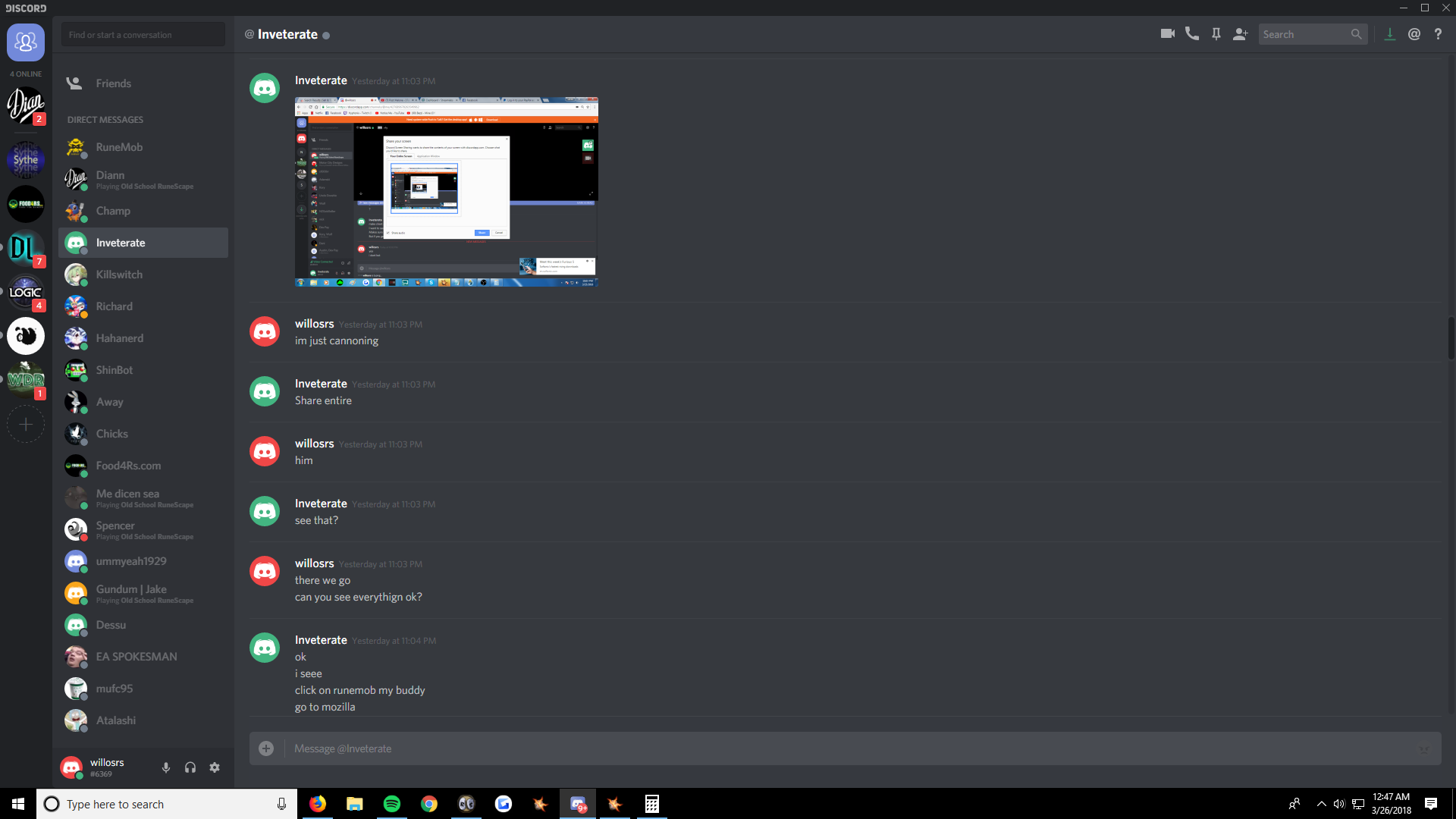Screen dimensions: 1456x819
Task: Add friends to DM
Action: (x=1241, y=34)
